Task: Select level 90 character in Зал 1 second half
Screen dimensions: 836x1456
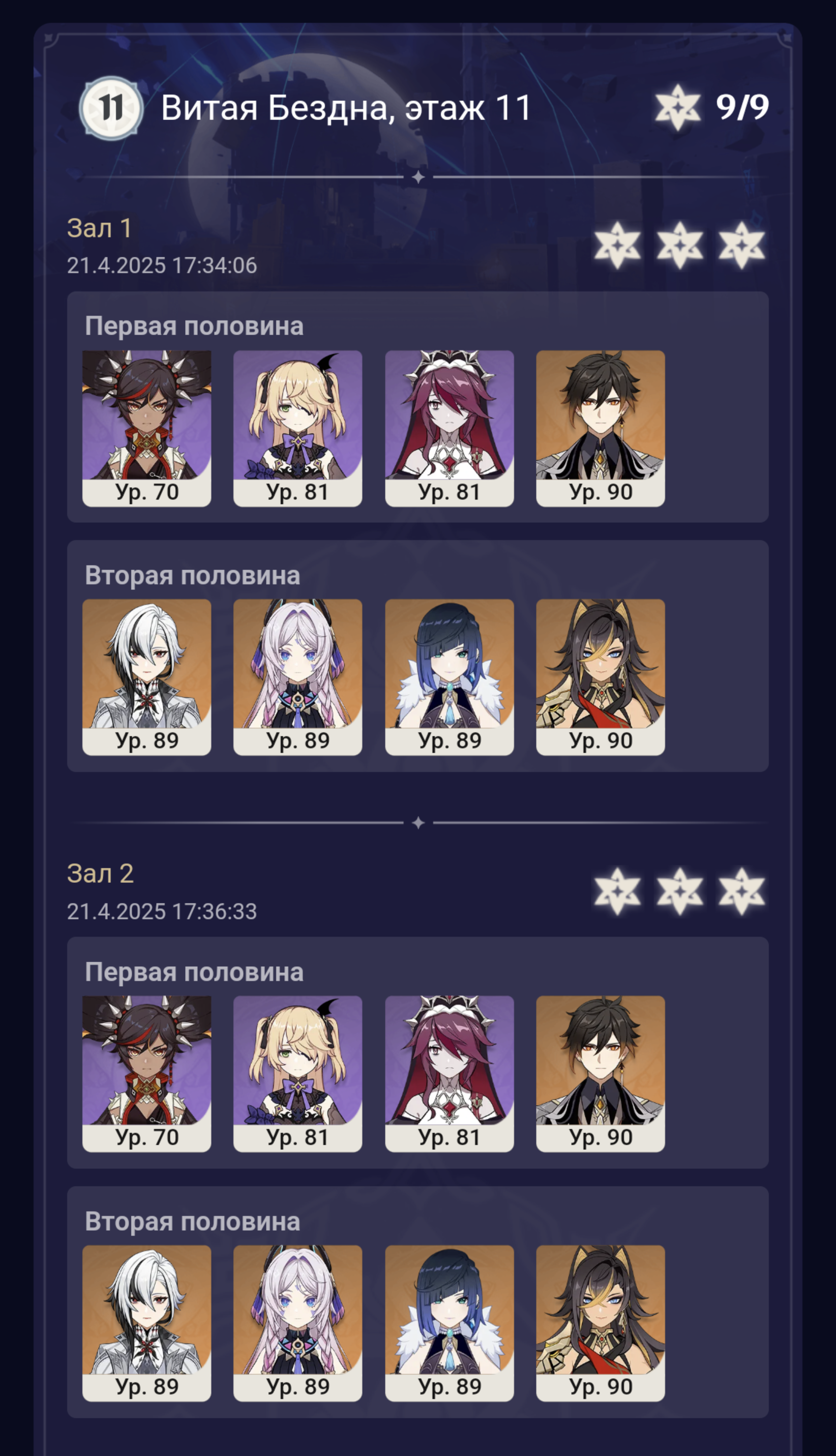Action: pyautogui.click(x=601, y=677)
